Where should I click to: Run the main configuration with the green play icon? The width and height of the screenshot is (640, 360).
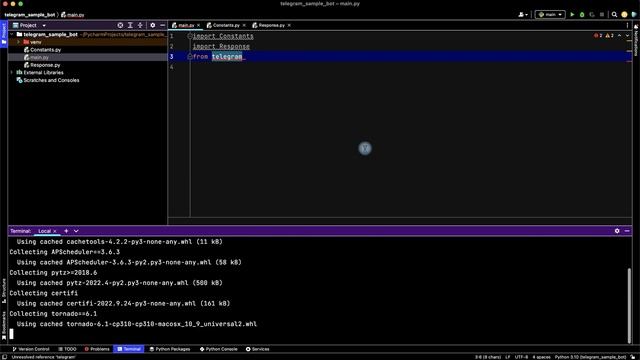click(572, 14)
